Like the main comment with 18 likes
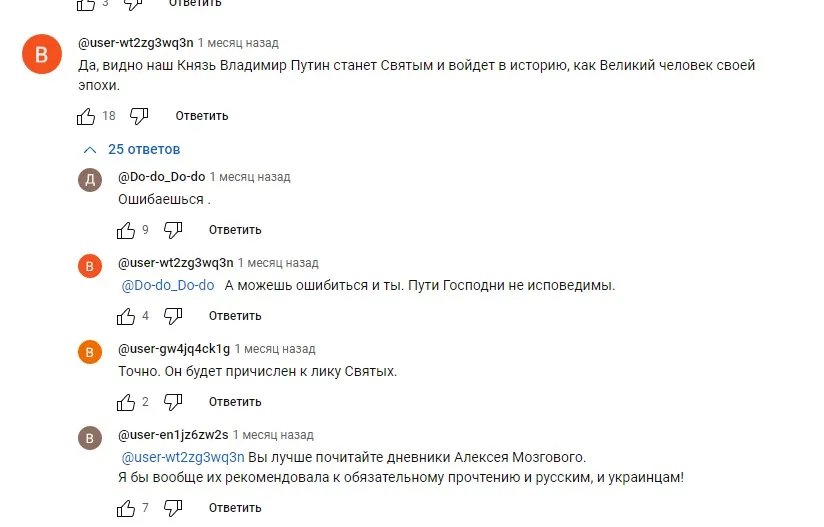Image resolution: width=824 pixels, height=527 pixels. pos(86,116)
